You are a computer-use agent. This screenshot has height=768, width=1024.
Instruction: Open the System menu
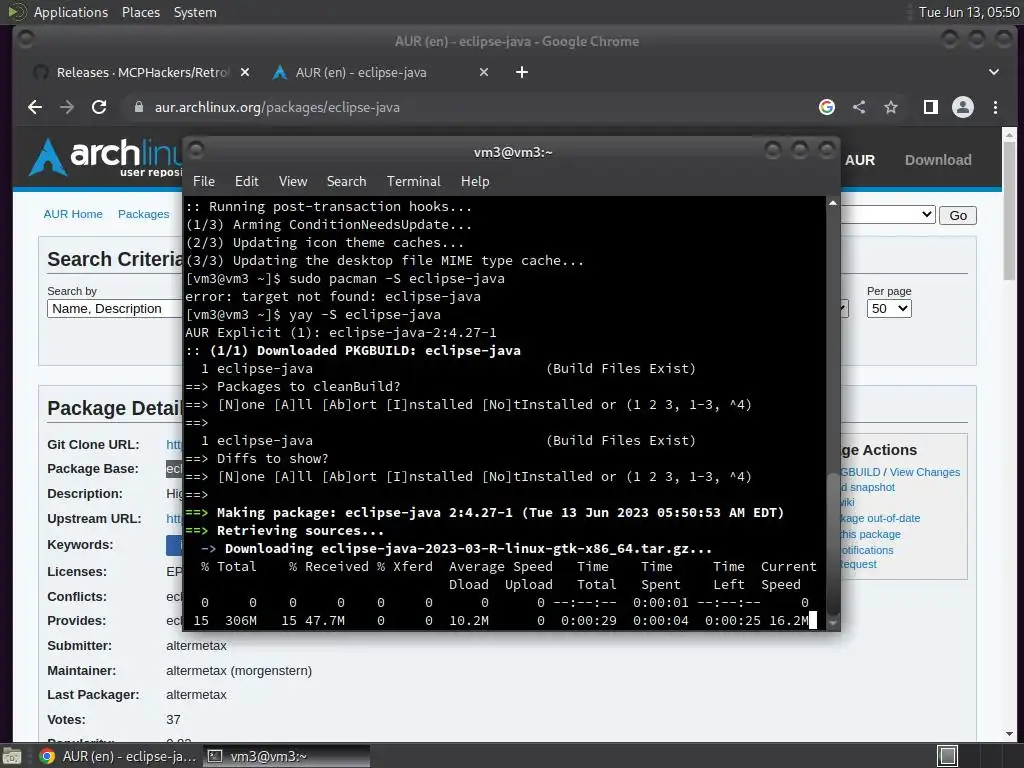[x=195, y=12]
